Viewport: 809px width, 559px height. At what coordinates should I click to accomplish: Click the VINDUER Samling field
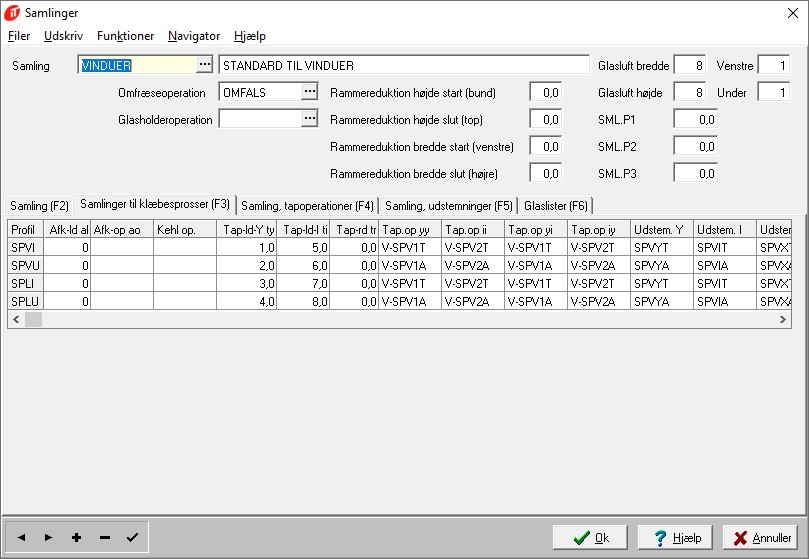[137, 65]
